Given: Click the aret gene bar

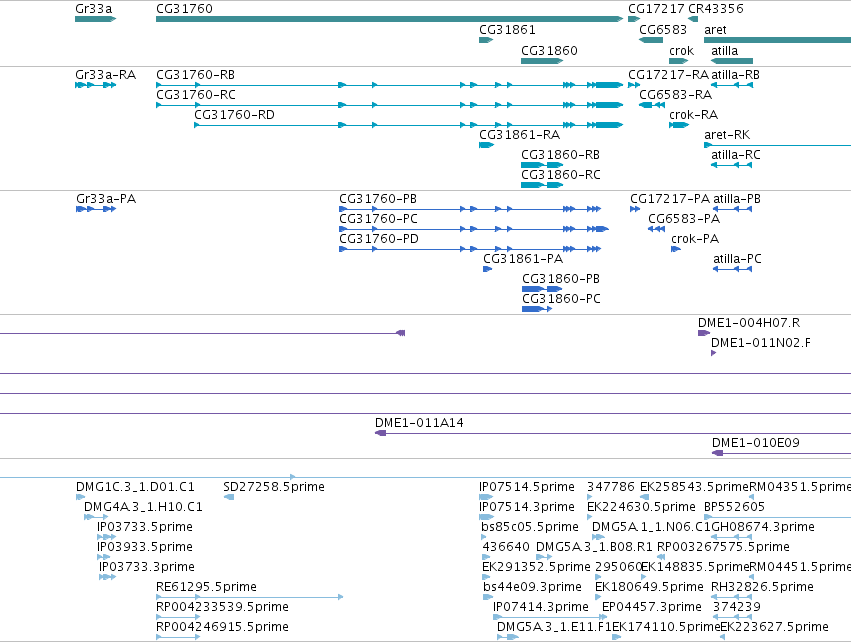Looking at the screenshot, I should pos(777,40).
